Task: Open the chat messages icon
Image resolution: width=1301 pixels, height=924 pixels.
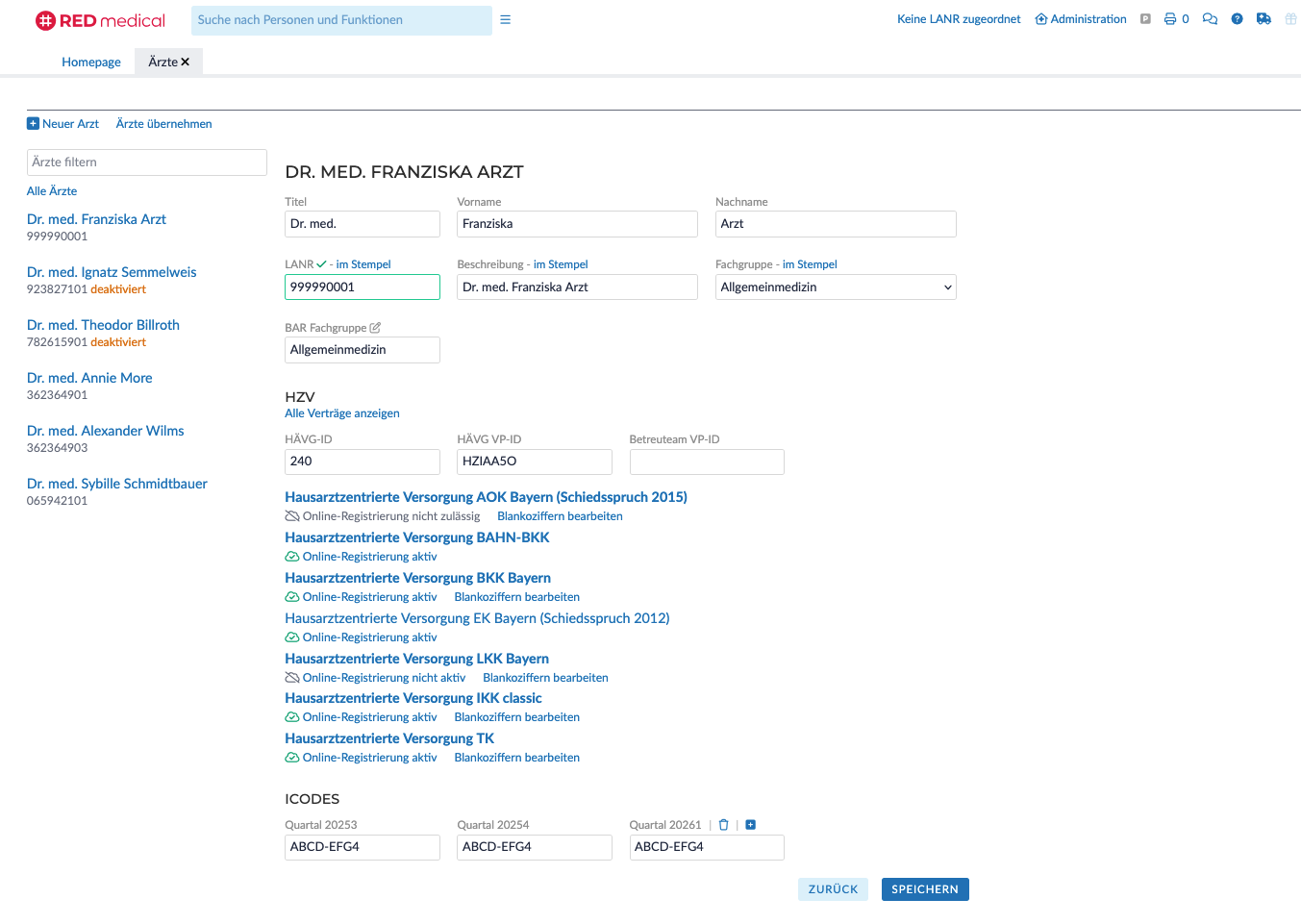Action: point(1210,19)
